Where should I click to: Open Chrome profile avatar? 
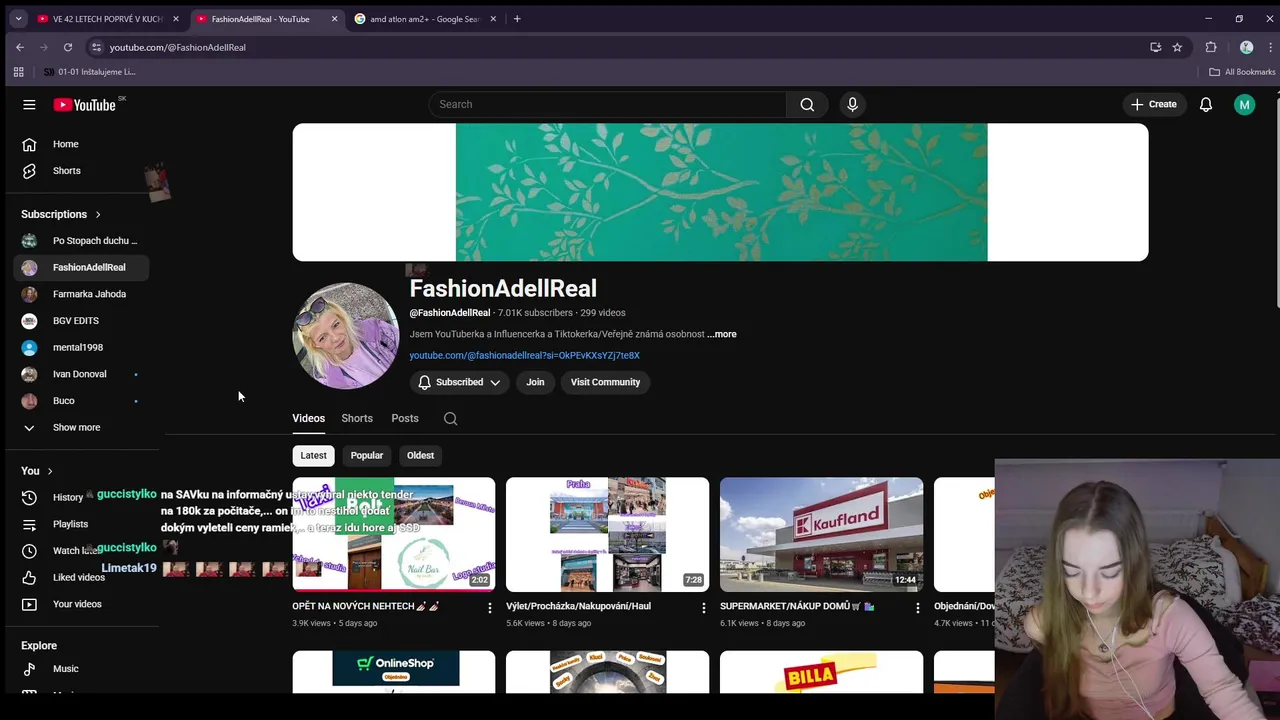point(1246,47)
